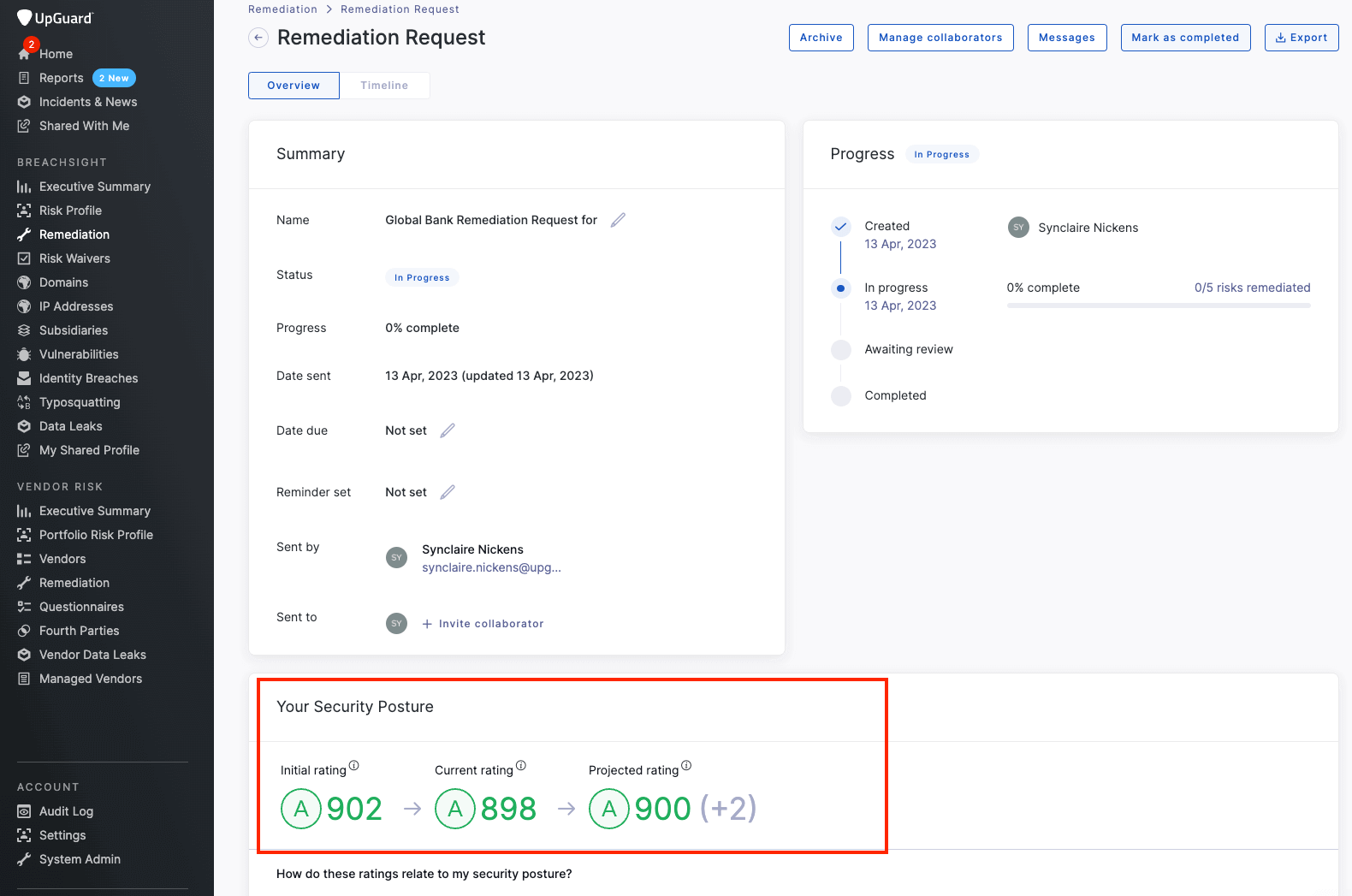
Task: Edit Reminder set with pencil icon
Action: 448,492
